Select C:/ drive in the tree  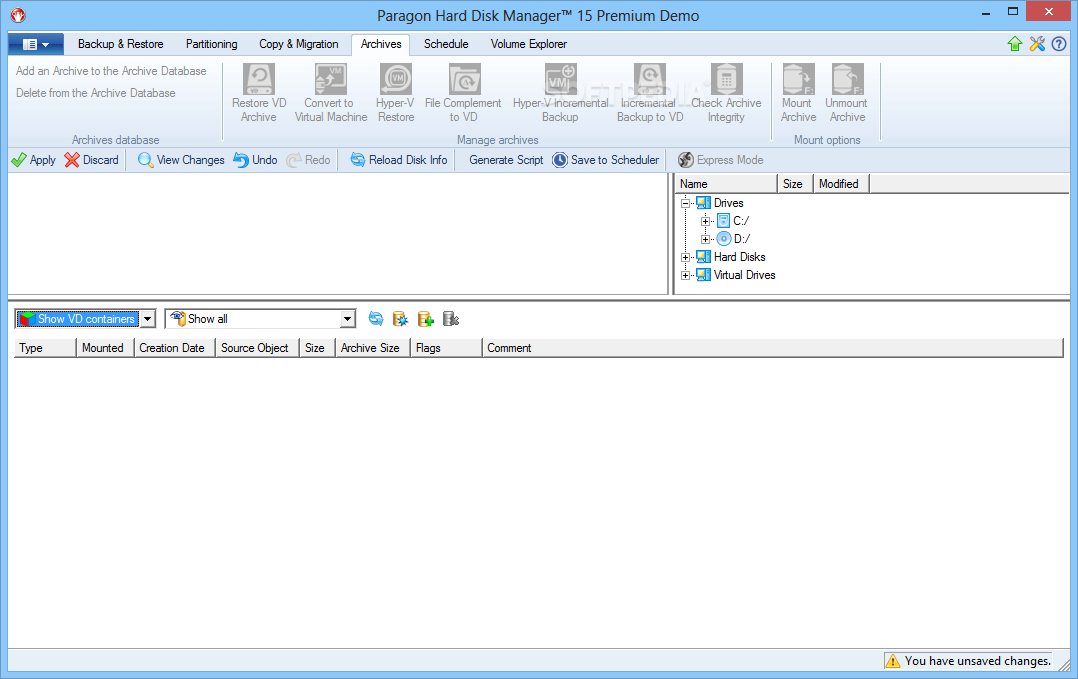741,221
